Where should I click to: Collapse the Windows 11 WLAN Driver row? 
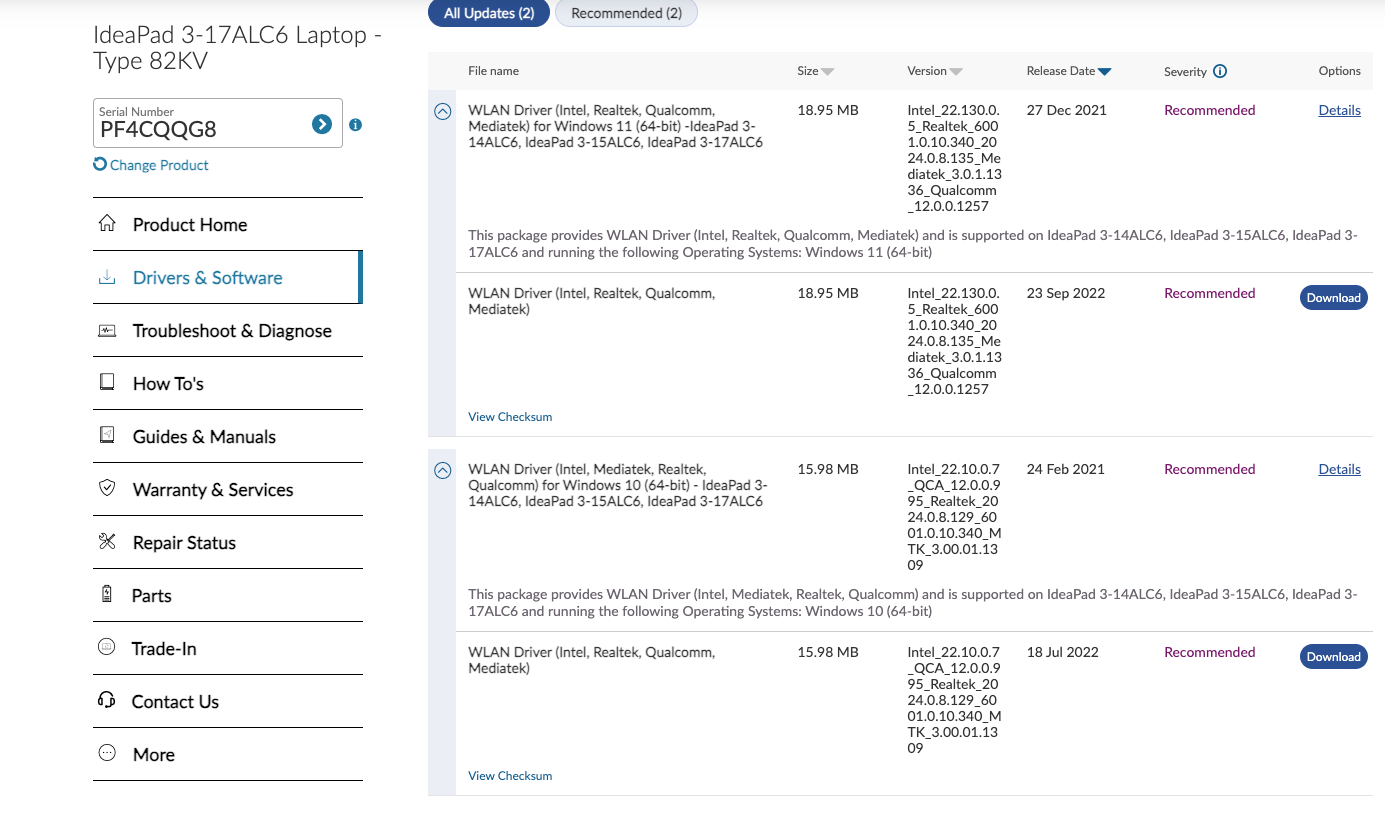pos(443,111)
